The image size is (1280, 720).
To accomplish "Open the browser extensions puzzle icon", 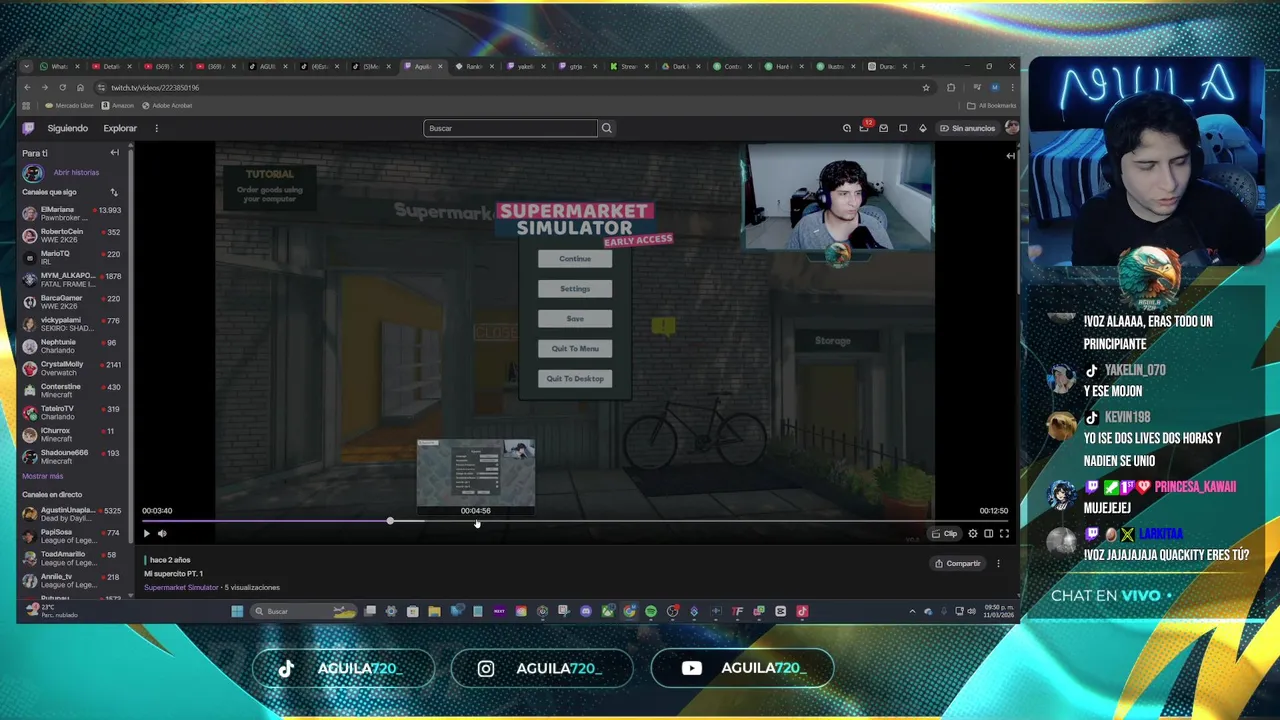I will [x=951, y=87].
